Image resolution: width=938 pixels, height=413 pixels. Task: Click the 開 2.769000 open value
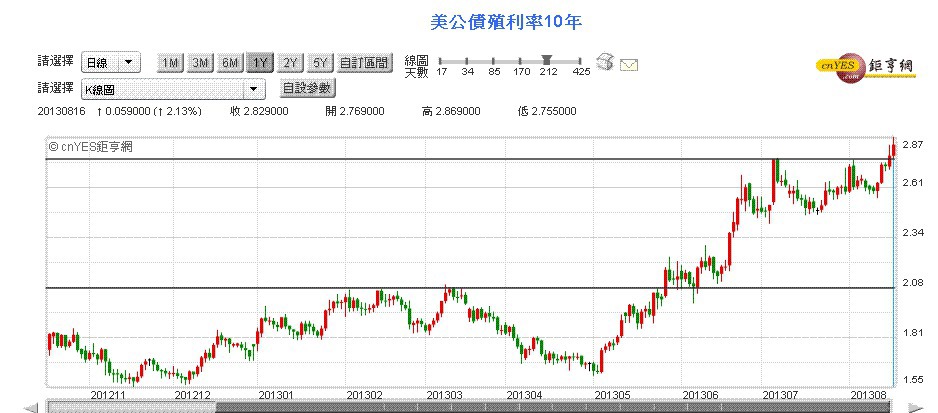(355, 111)
